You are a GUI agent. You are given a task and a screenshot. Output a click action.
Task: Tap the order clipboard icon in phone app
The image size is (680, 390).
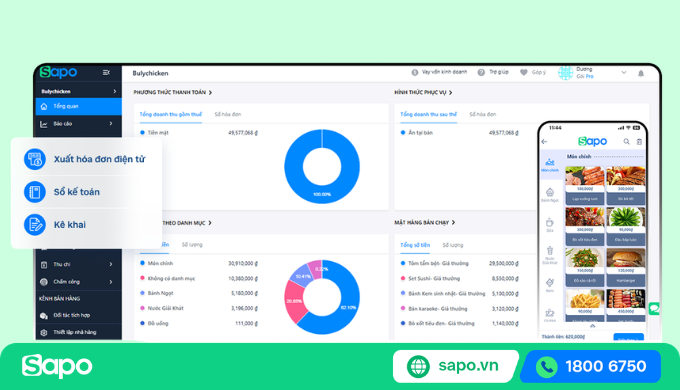(639, 141)
